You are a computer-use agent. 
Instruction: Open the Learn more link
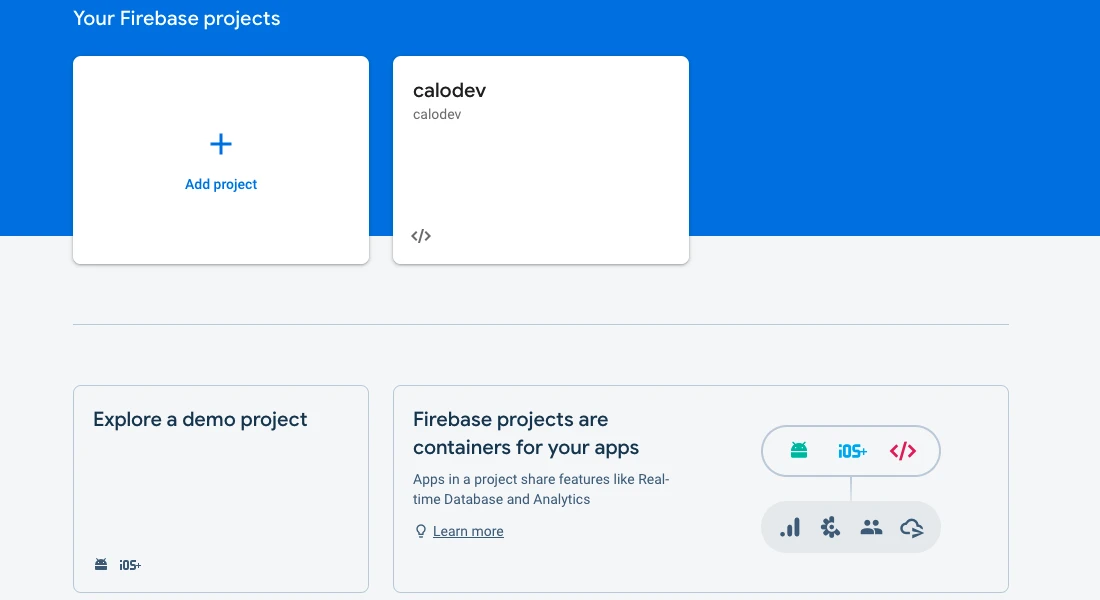(x=468, y=531)
